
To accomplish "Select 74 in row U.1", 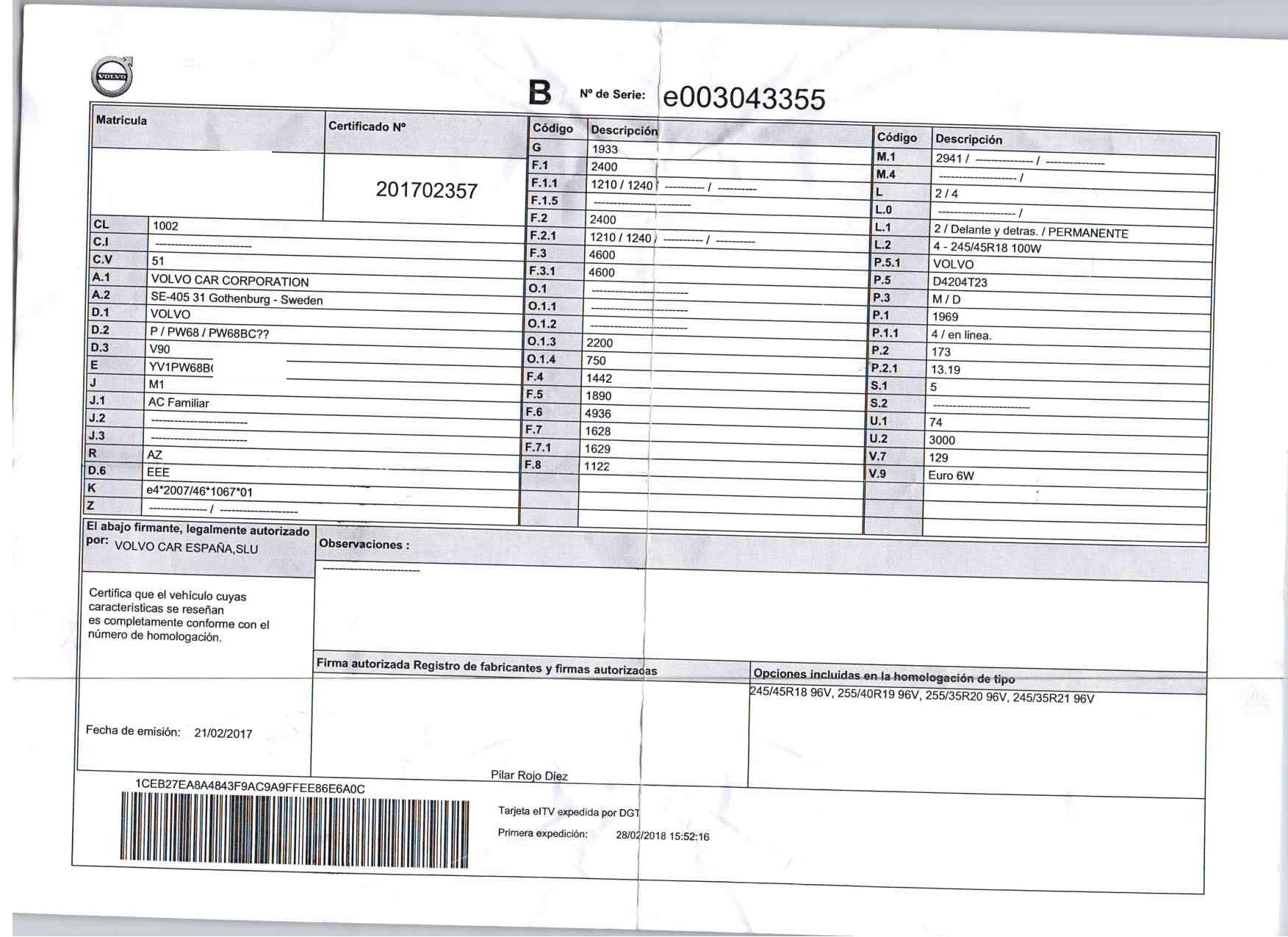I will click(x=936, y=423).
